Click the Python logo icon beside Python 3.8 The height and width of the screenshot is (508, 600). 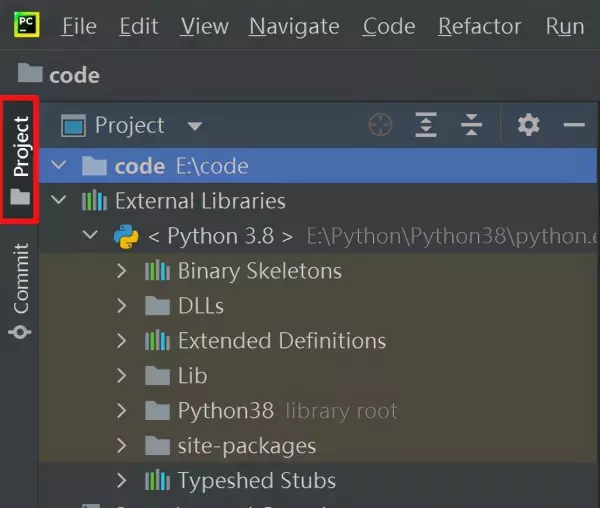click(126, 236)
